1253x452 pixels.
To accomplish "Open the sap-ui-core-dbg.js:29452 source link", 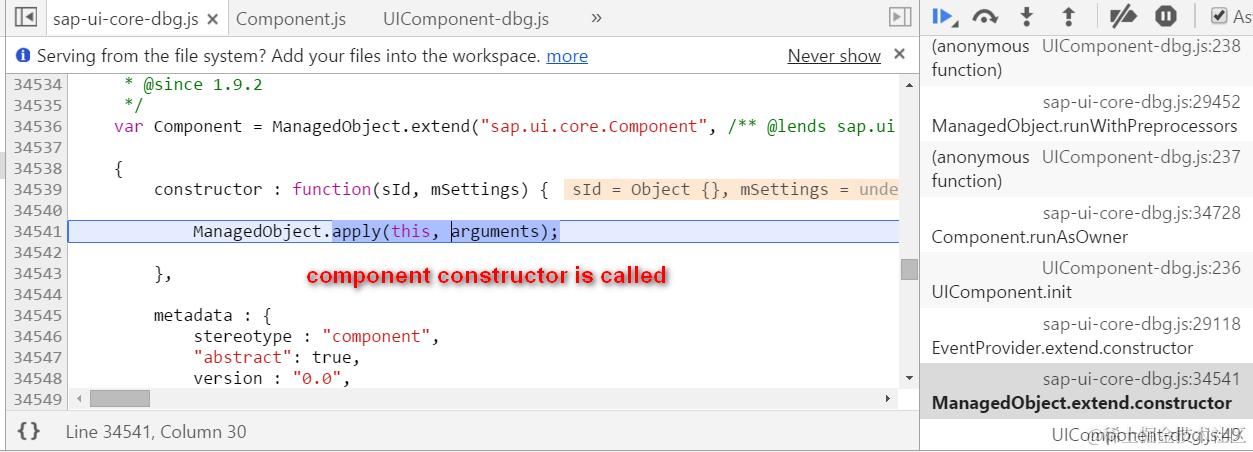I will point(1141,102).
